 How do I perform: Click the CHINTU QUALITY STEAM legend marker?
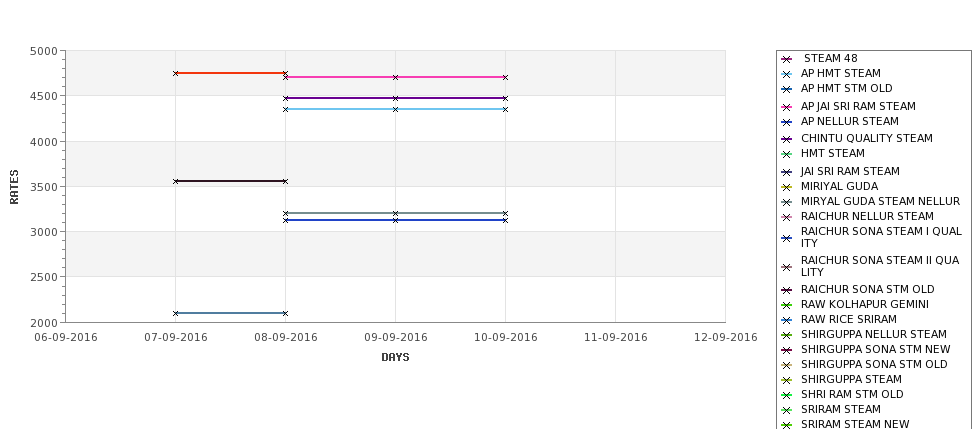point(786,140)
